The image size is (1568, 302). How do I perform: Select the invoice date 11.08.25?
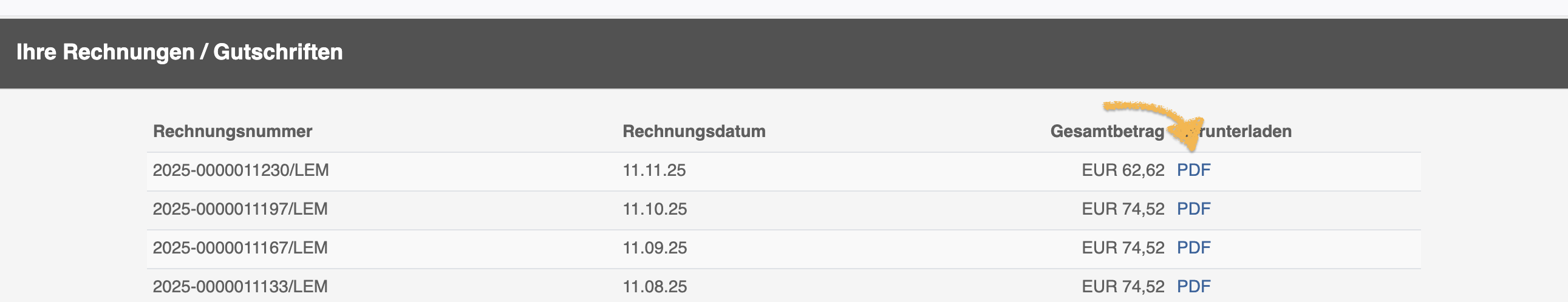coord(655,286)
